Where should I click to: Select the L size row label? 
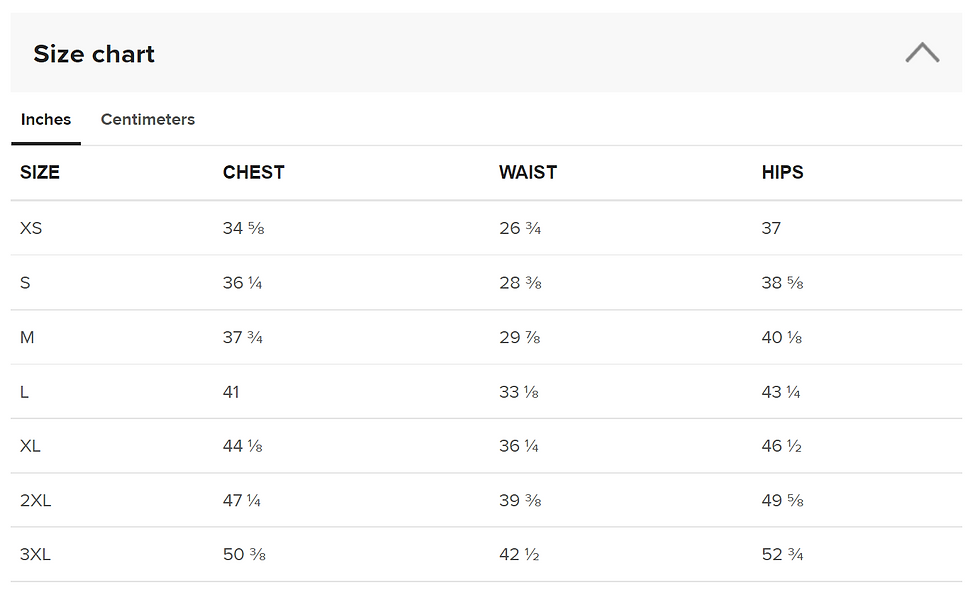[x=24, y=392]
